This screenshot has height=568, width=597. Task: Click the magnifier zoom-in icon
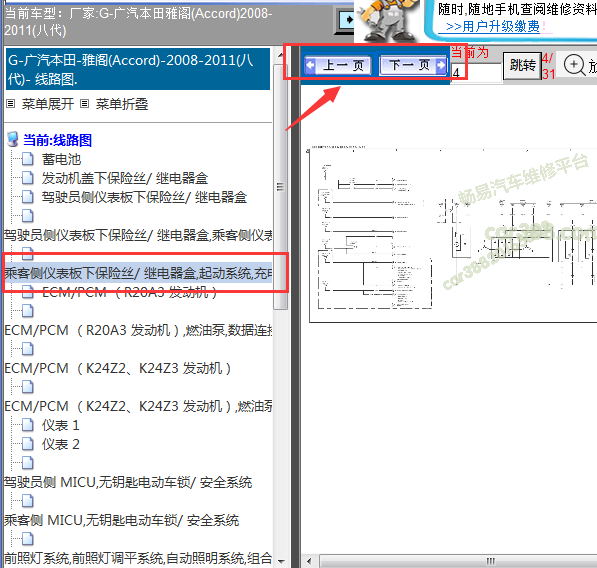pos(574,65)
